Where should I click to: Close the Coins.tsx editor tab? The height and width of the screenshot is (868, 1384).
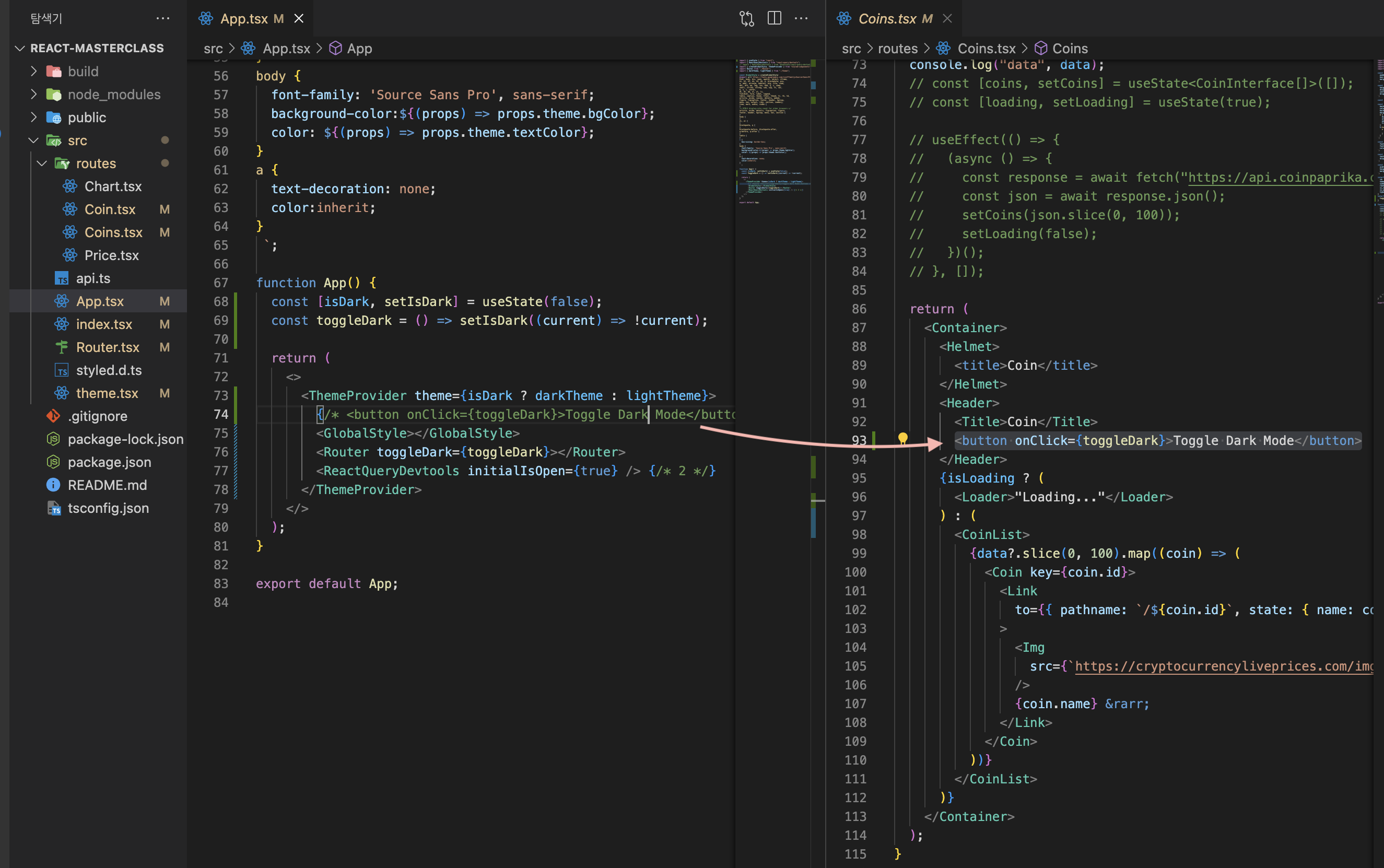[948, 19]
